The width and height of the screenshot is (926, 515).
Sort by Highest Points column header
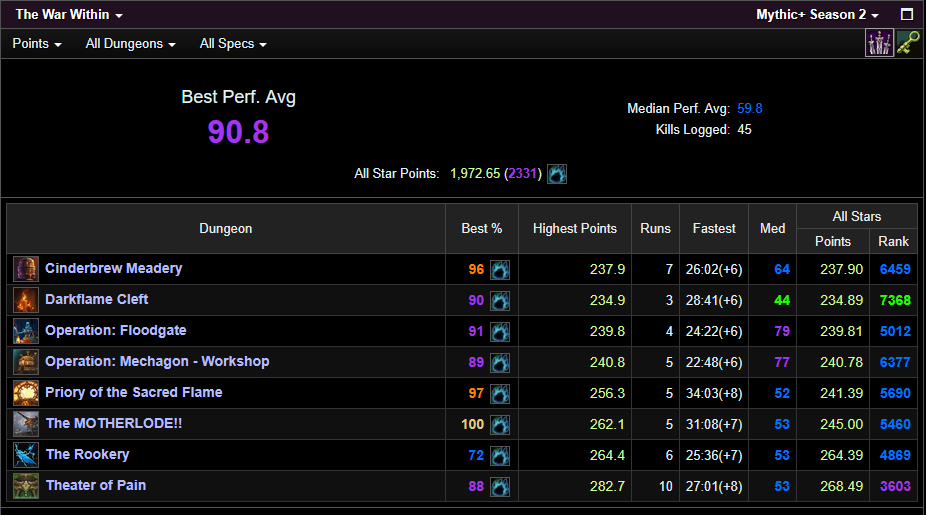575,229
